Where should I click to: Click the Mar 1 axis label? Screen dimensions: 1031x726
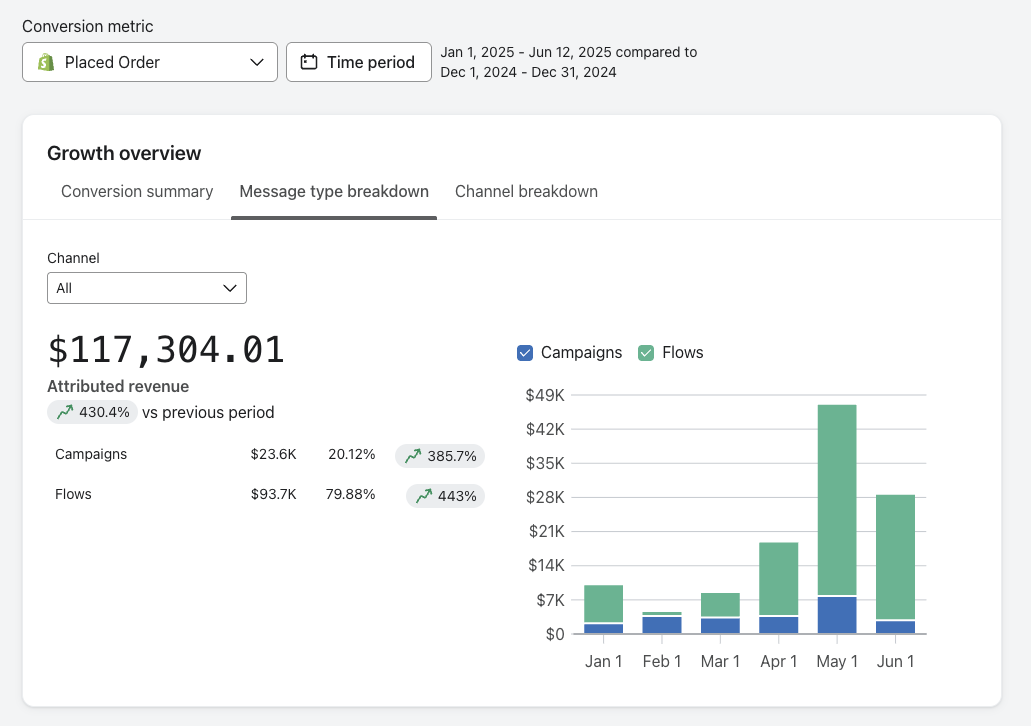(721, 662)
